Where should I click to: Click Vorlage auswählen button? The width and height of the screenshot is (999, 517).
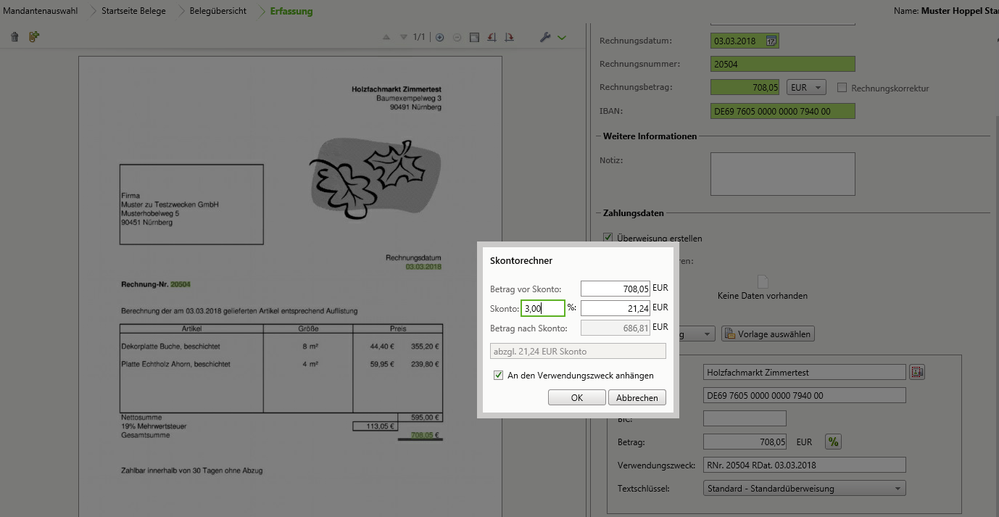tap(768, 334)
